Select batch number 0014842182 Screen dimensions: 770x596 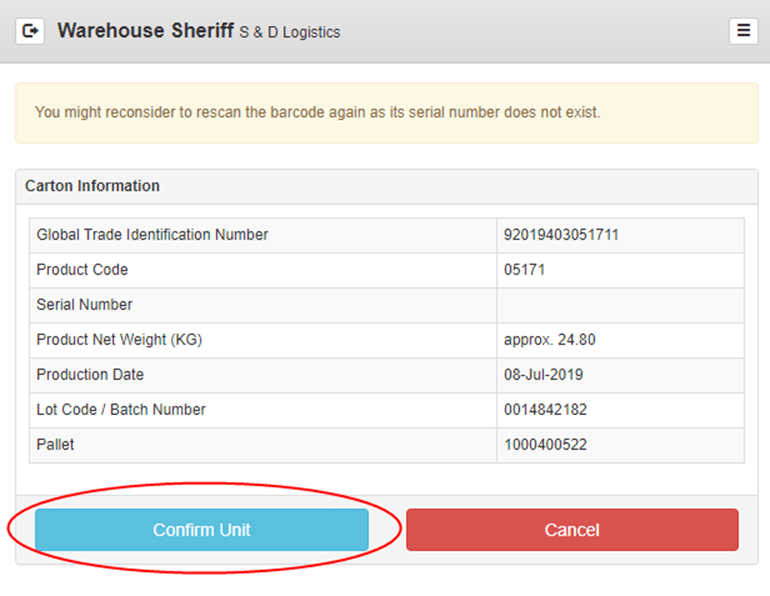pyautogui.click(x=546, y=410)
